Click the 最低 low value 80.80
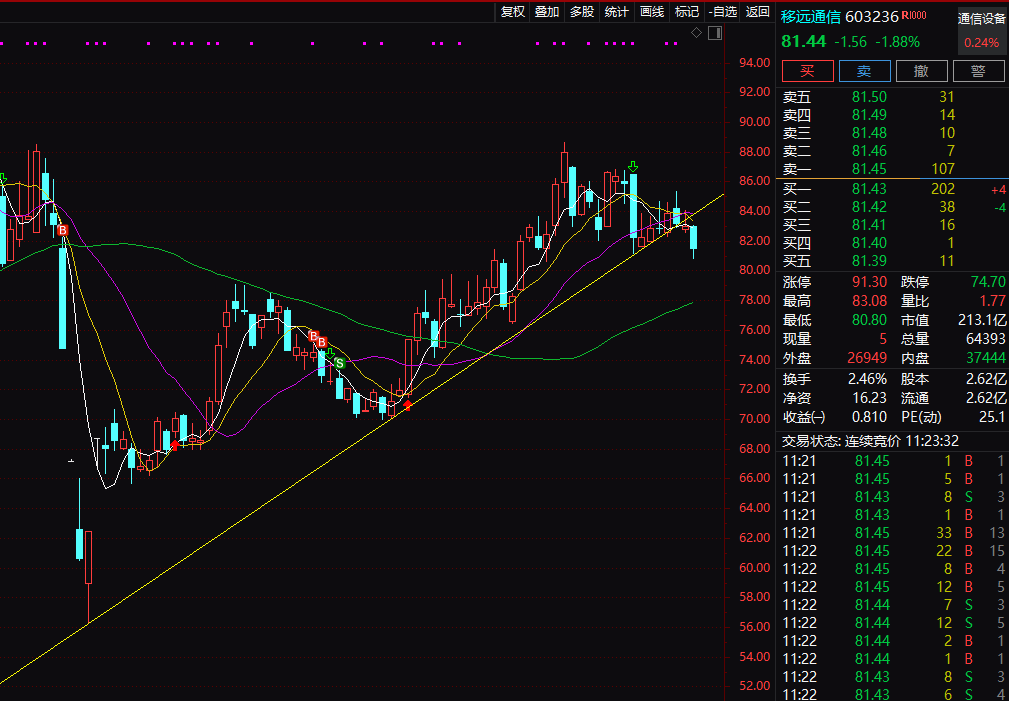 coord(869,320)
